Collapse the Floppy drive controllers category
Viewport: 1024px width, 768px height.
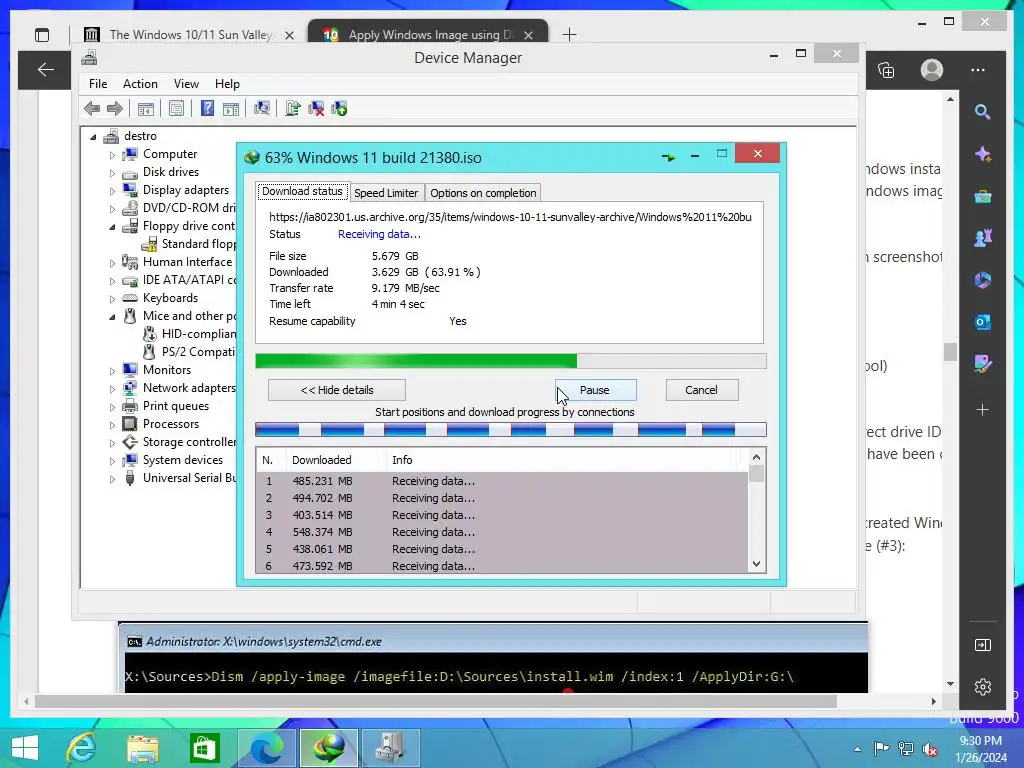112,227
